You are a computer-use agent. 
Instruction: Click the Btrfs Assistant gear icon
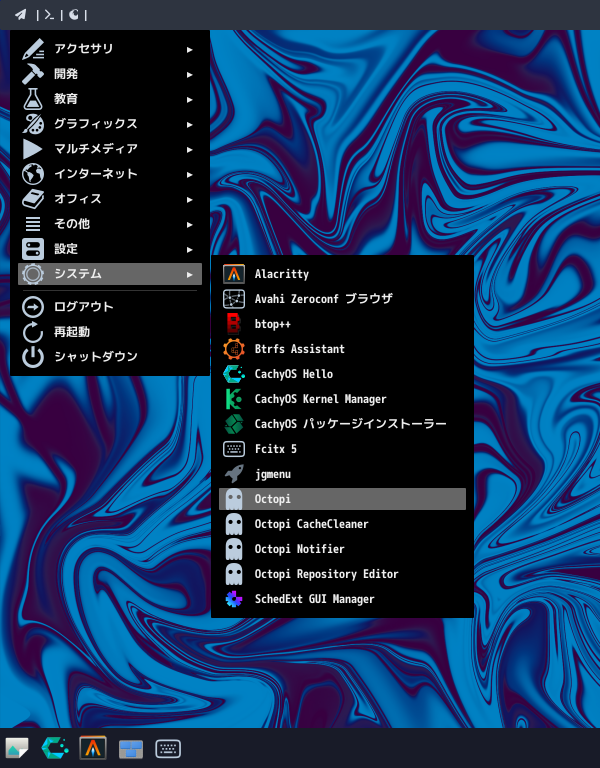[x=234, y=349]
